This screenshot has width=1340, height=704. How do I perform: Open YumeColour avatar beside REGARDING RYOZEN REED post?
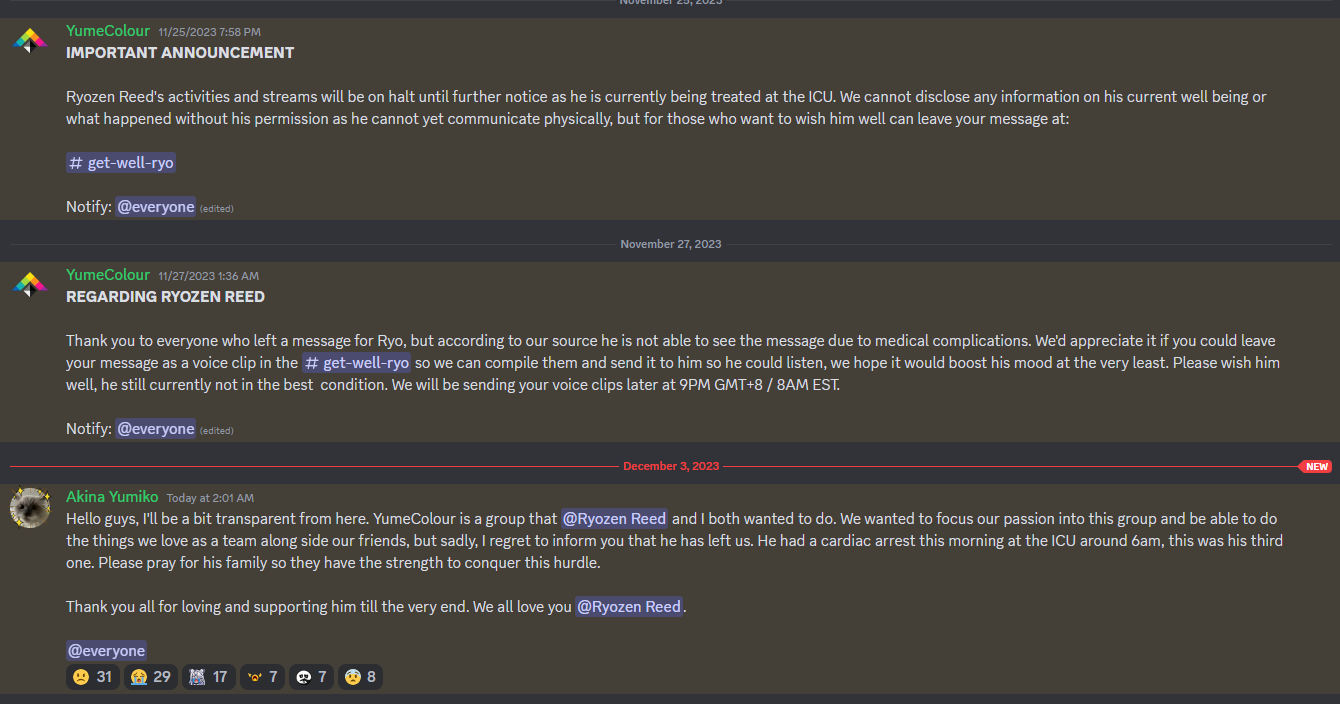click(x=30, y=285)
